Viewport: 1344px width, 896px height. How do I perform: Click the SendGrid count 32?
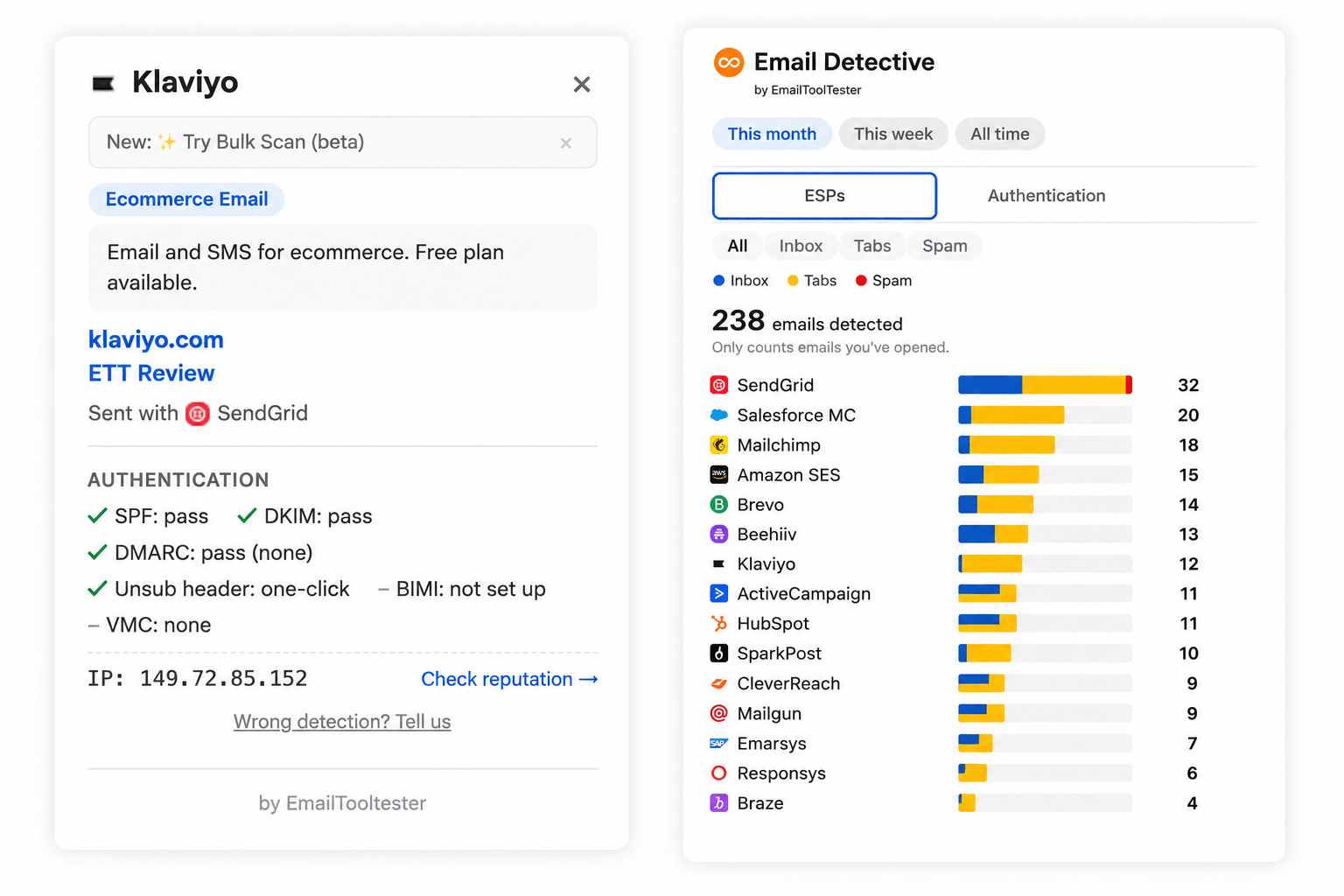[x=1188, y=385]
